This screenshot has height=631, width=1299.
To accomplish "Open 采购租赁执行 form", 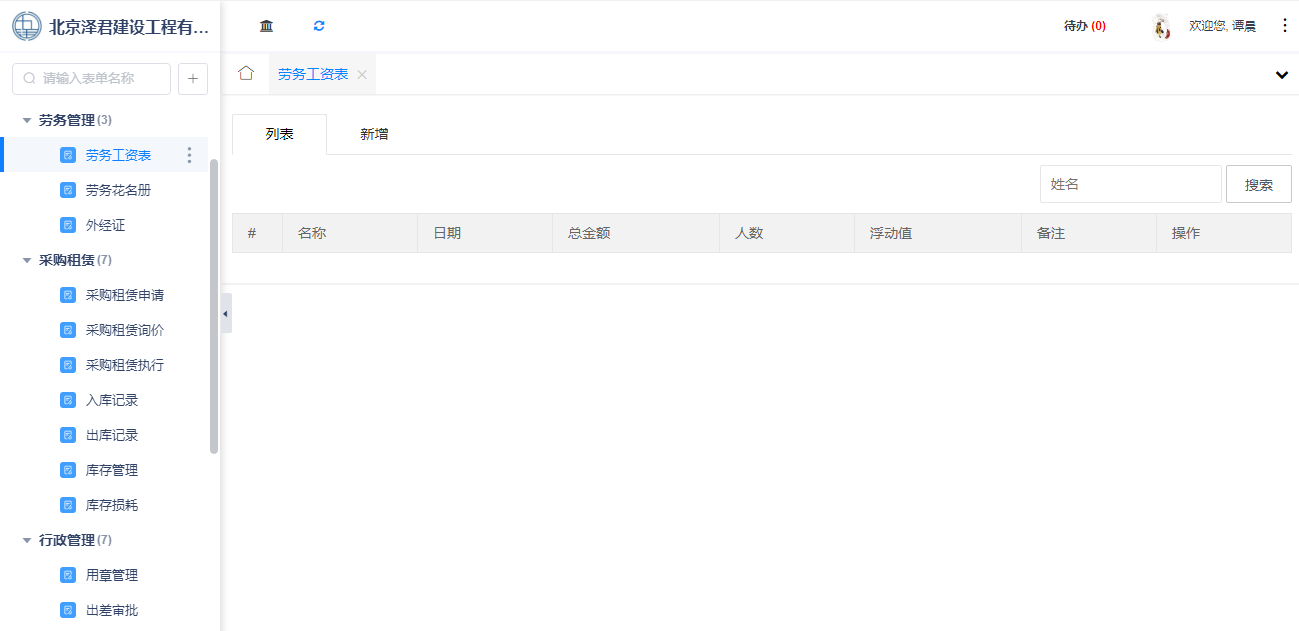I will tap(125, 365).
